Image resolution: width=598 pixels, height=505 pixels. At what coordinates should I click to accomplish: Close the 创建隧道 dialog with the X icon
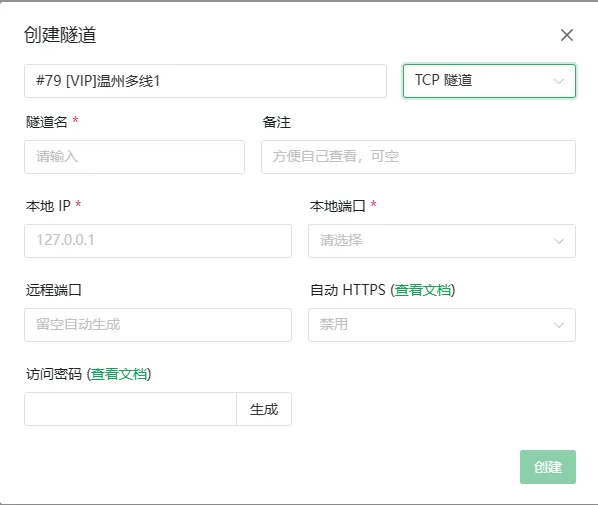(567, 35)
